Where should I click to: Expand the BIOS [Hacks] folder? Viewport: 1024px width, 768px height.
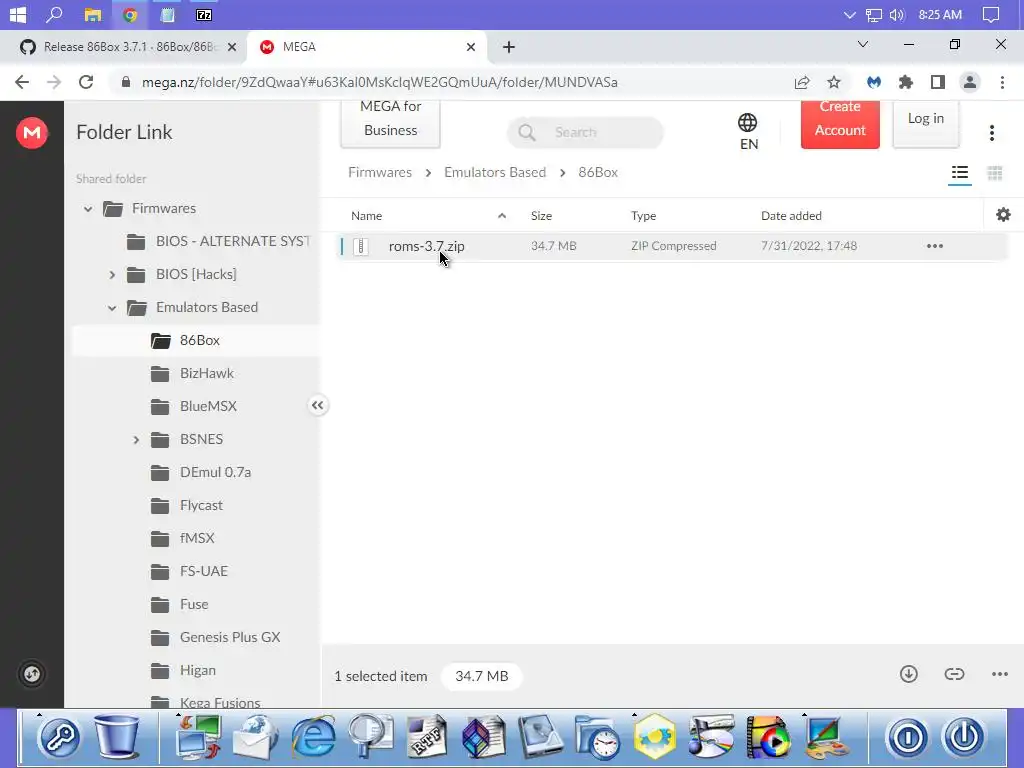112,275
